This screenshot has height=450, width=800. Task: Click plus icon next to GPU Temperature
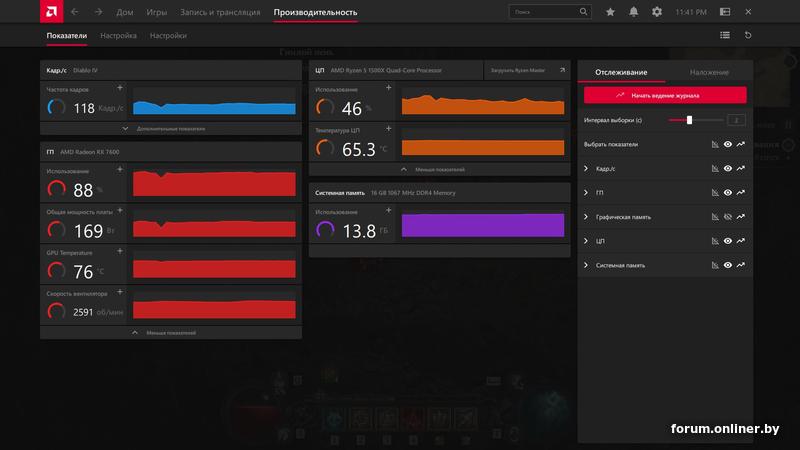(120, 251)
